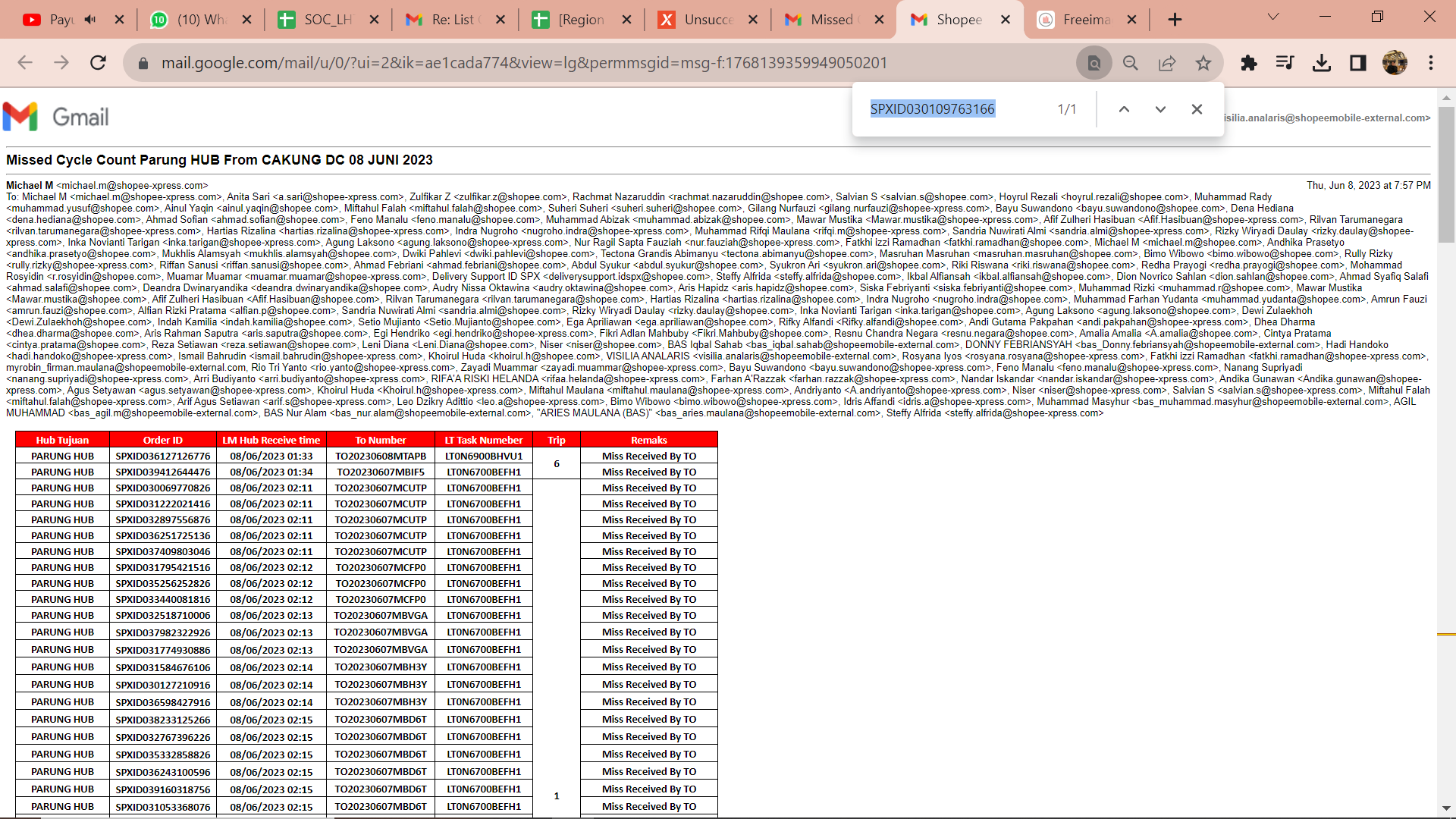Close the find-in-page bar
The width and height of the screenshot is (1456, 819).
click(x=1197, y=109)
